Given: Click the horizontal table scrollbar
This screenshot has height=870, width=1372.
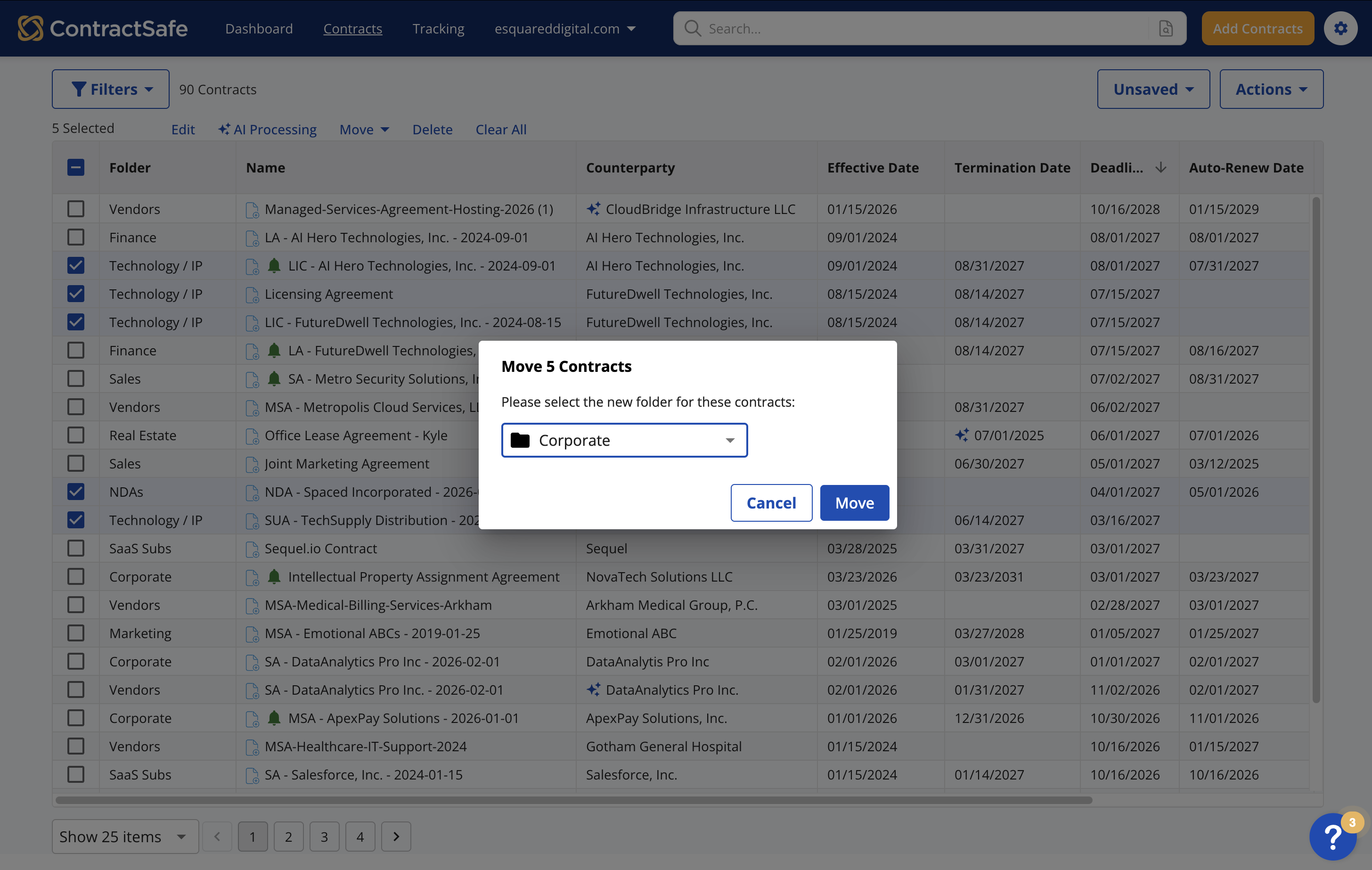Looking at the screenshot, I should (x=574, y=800).
